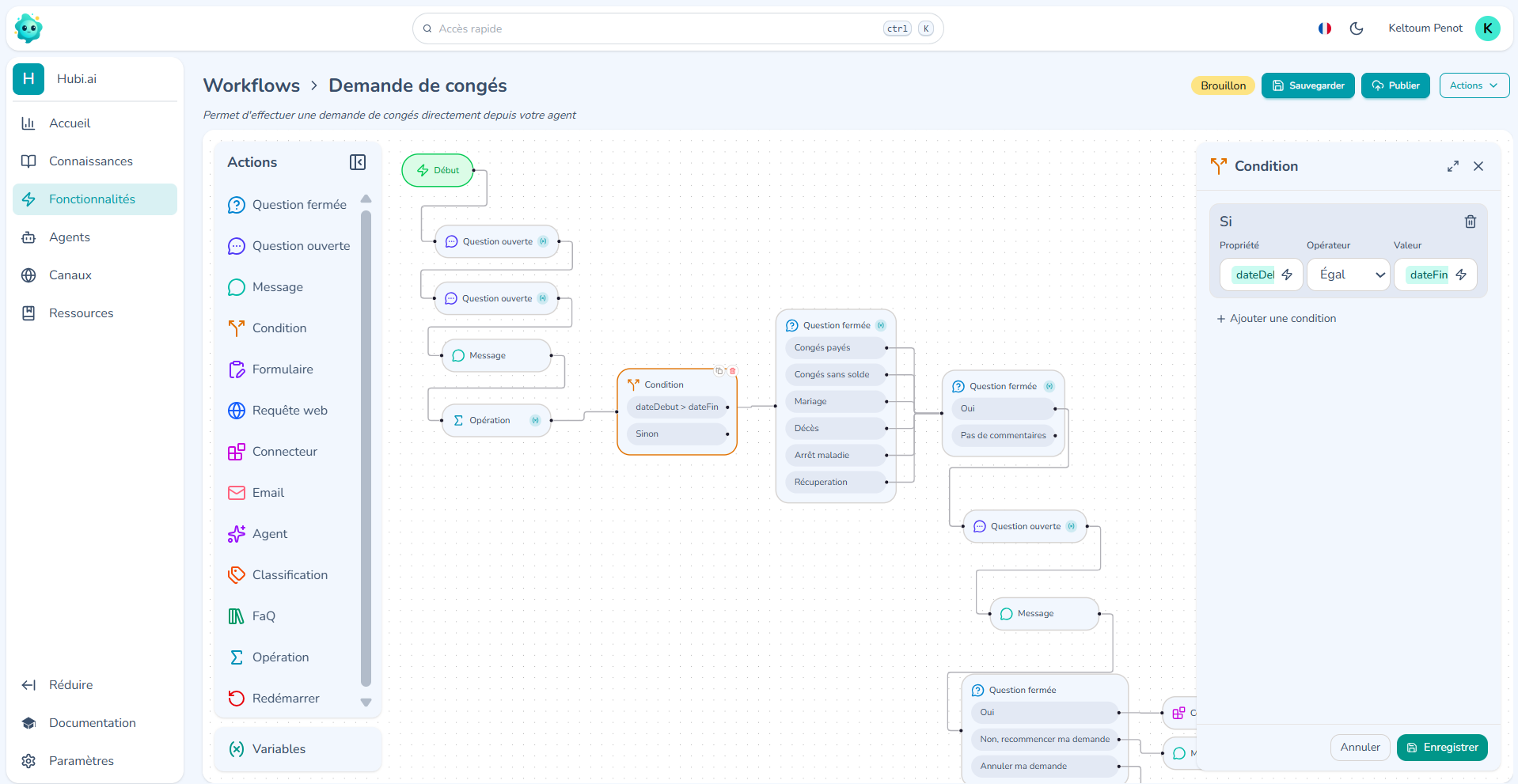Pick the Message action from panel
1518x784 pixels.
point(266,287)
